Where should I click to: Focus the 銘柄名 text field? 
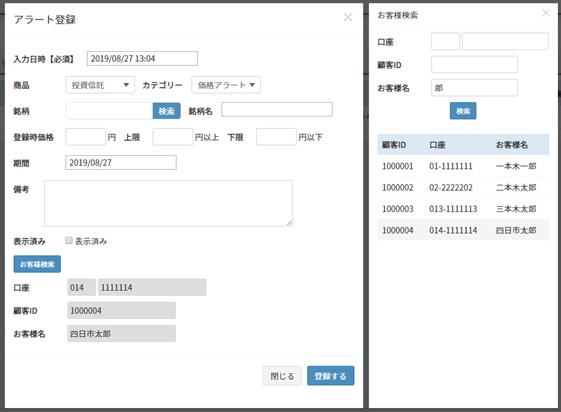click(x=277, y=109)
